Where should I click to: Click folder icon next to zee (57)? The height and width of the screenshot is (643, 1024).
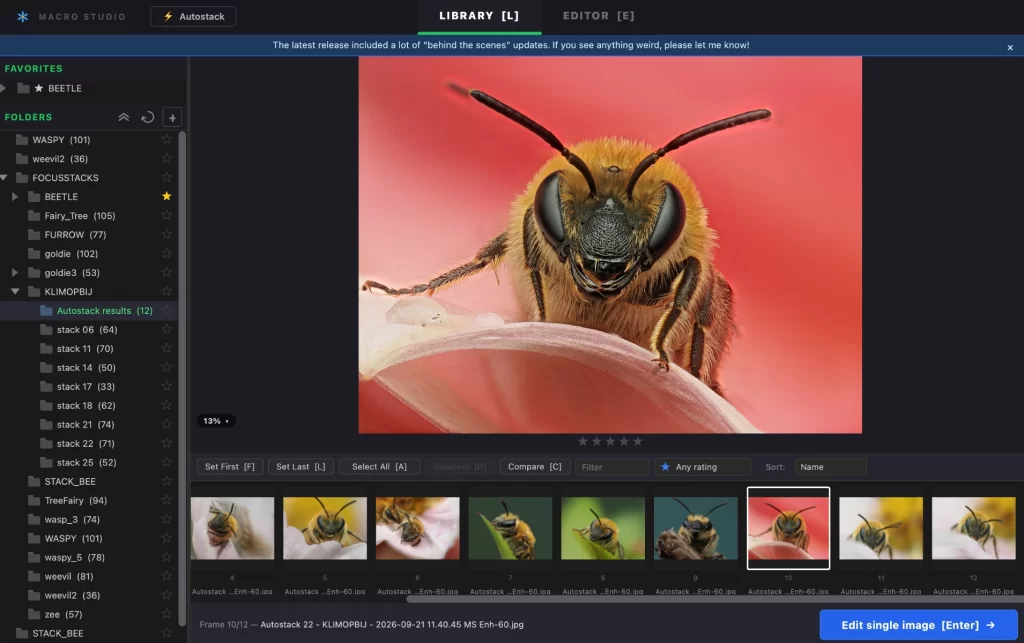34,614
